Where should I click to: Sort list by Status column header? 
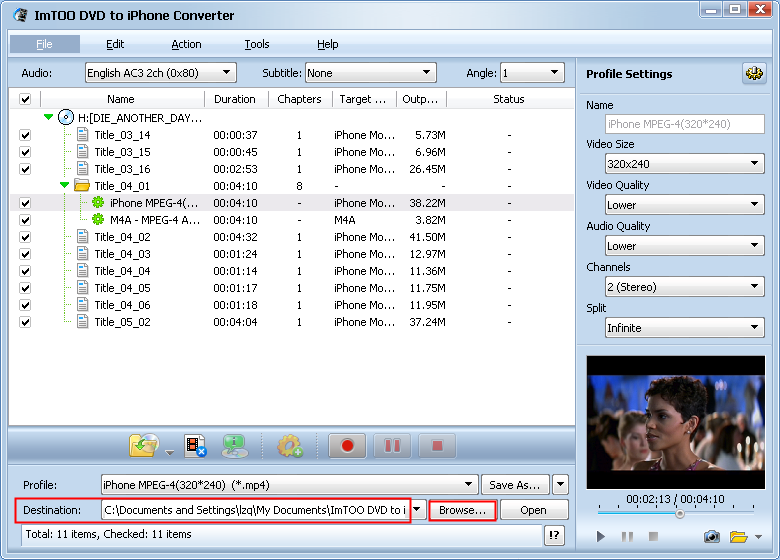pyautogui.click(x=508, y=99)
